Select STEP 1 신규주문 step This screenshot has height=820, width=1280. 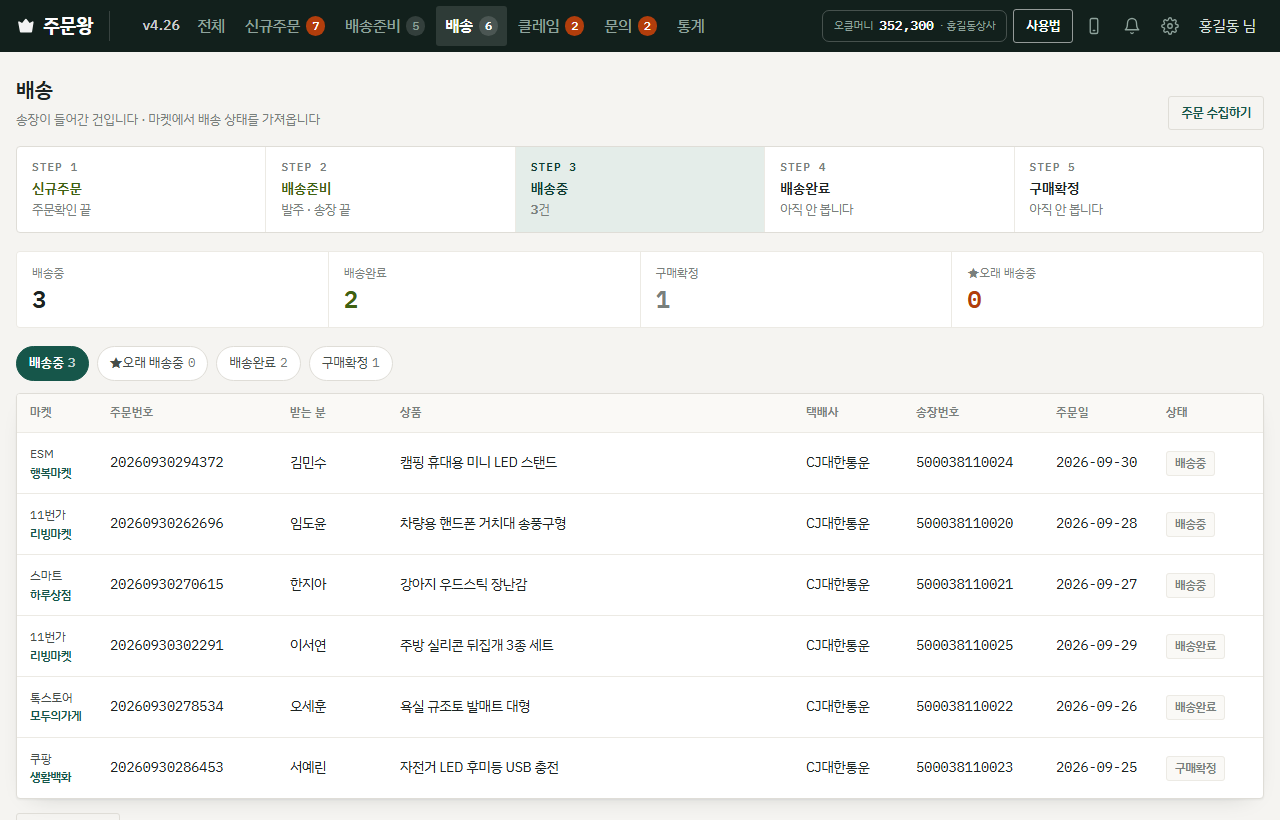pos(141,189)
